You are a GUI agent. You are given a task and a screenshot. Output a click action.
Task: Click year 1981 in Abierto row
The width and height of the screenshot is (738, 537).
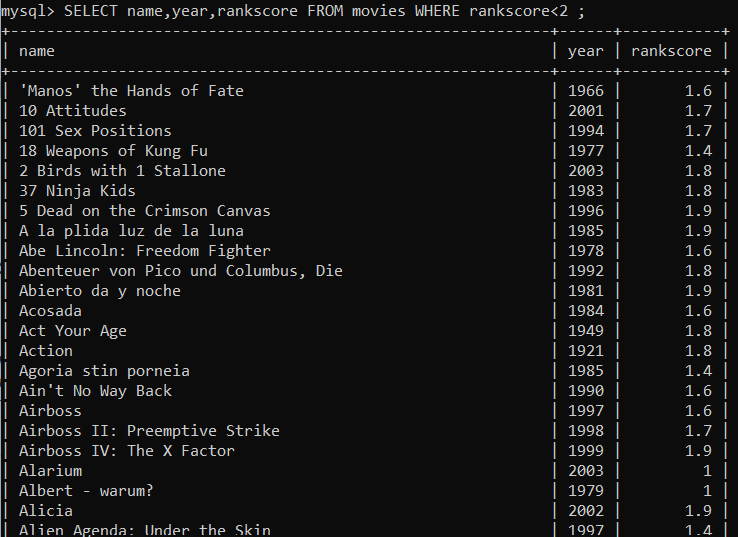pyautogui.click(x=586, y=290)
